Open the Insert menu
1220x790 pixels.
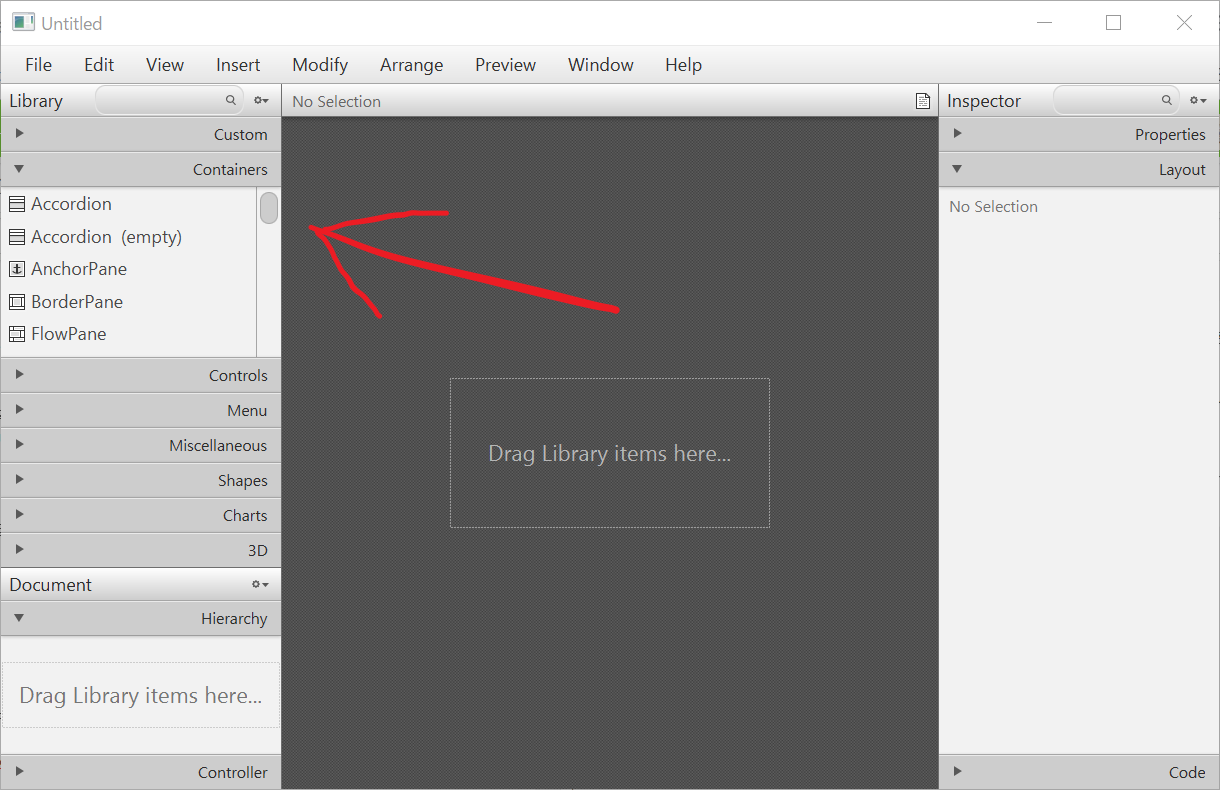238,65
